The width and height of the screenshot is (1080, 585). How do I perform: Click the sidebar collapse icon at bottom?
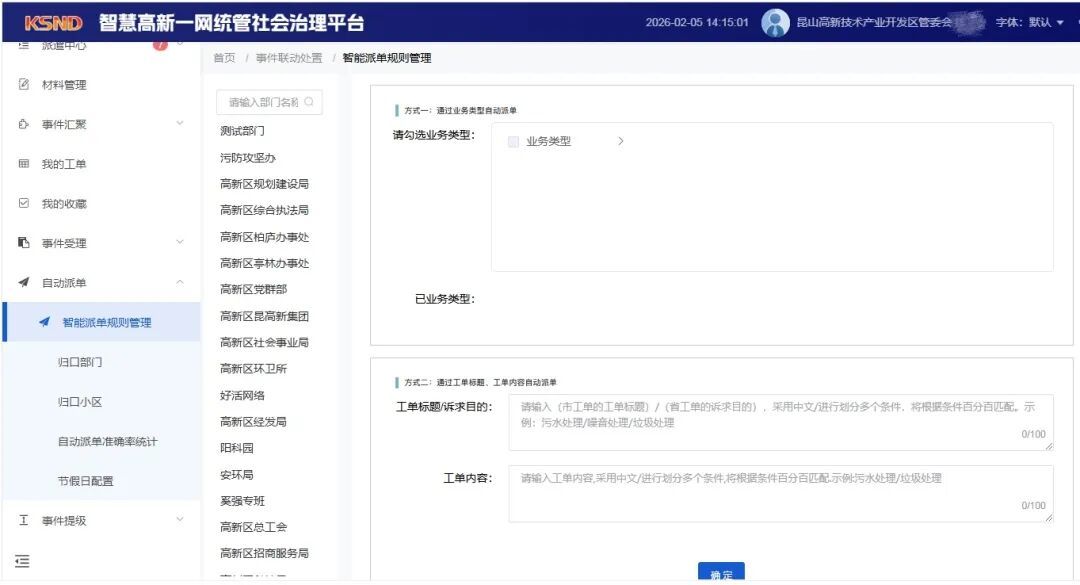pyautogui.click(x=23, y=561)
